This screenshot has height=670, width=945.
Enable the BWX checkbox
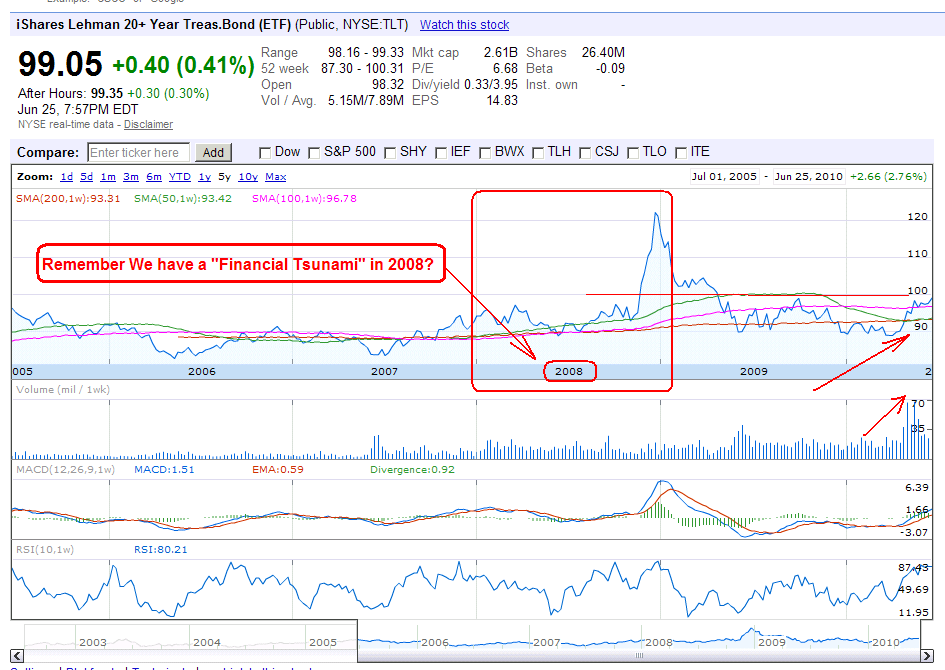(x=485, y=153)
